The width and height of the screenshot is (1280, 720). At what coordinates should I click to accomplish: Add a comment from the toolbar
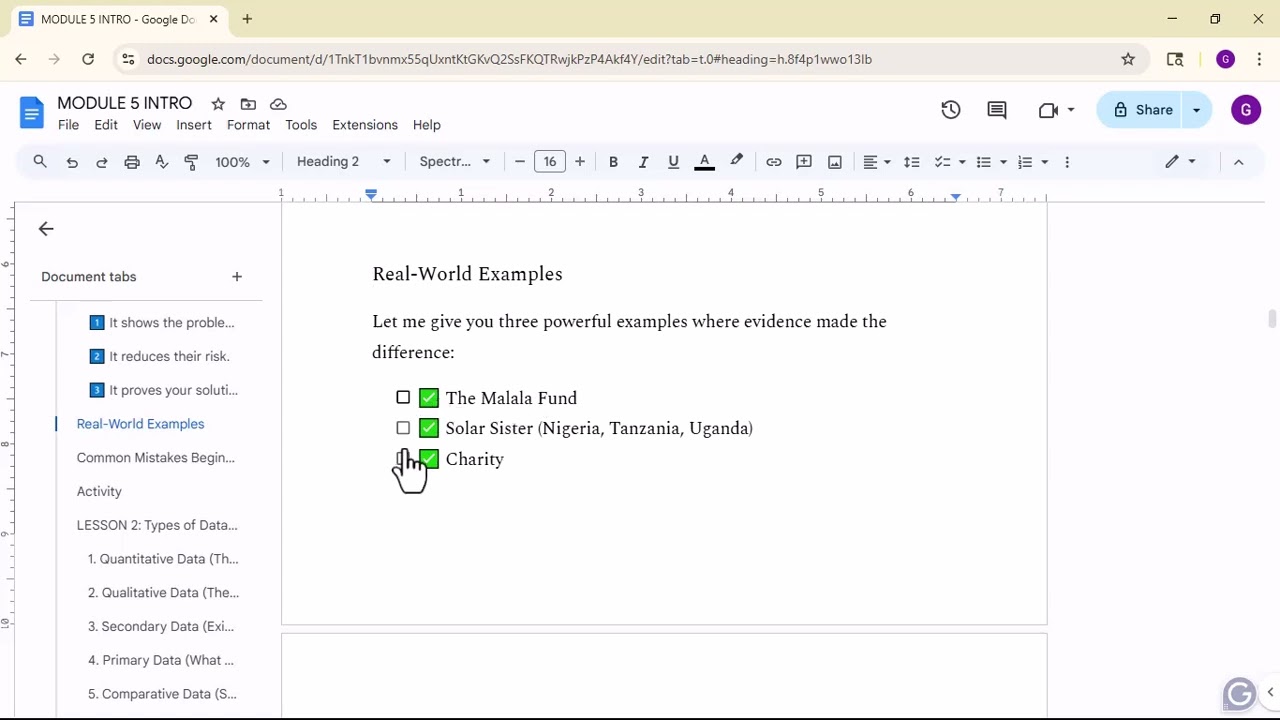click(804, 162)
